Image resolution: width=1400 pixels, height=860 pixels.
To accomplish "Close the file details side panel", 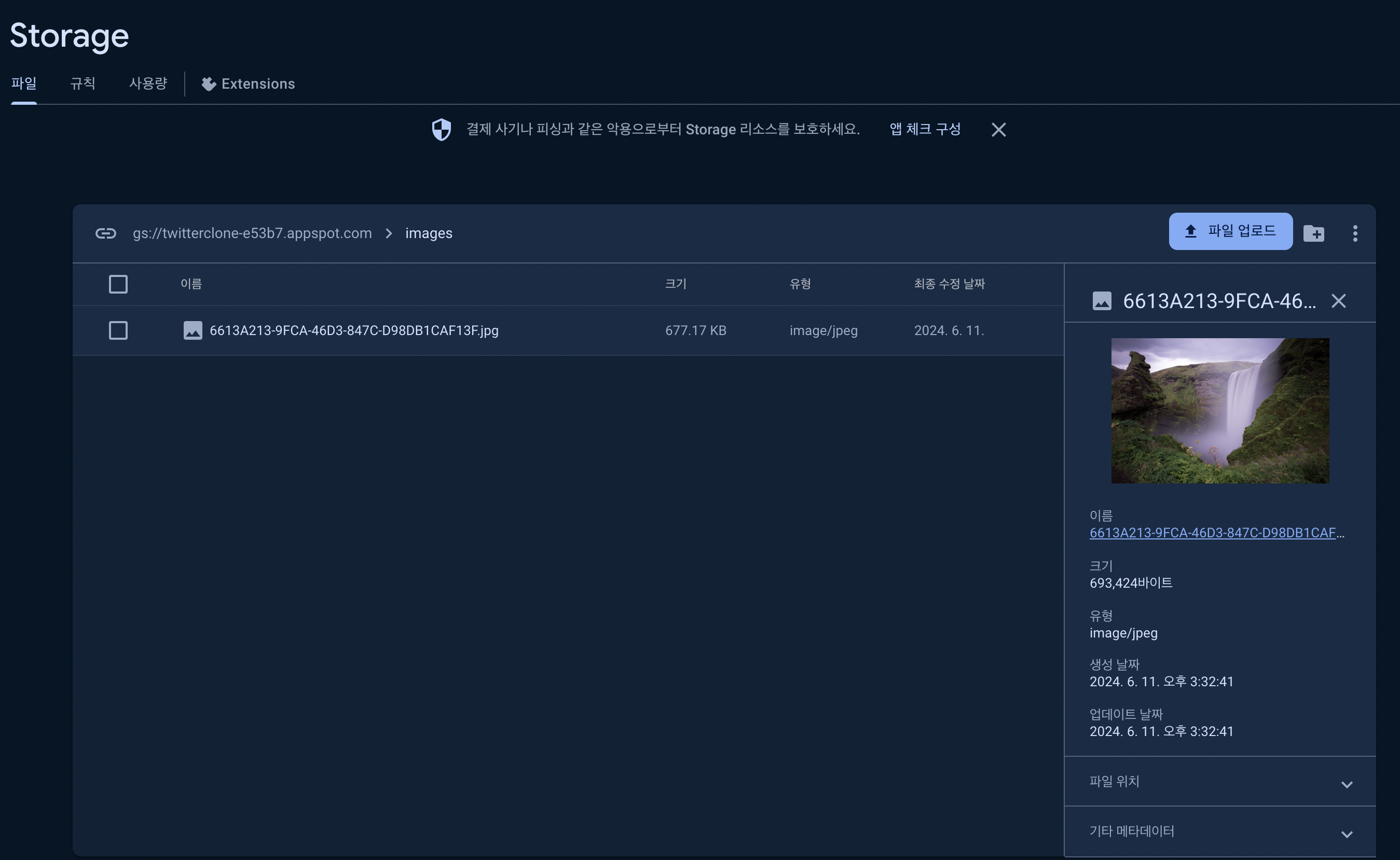I will point(1339,301).
